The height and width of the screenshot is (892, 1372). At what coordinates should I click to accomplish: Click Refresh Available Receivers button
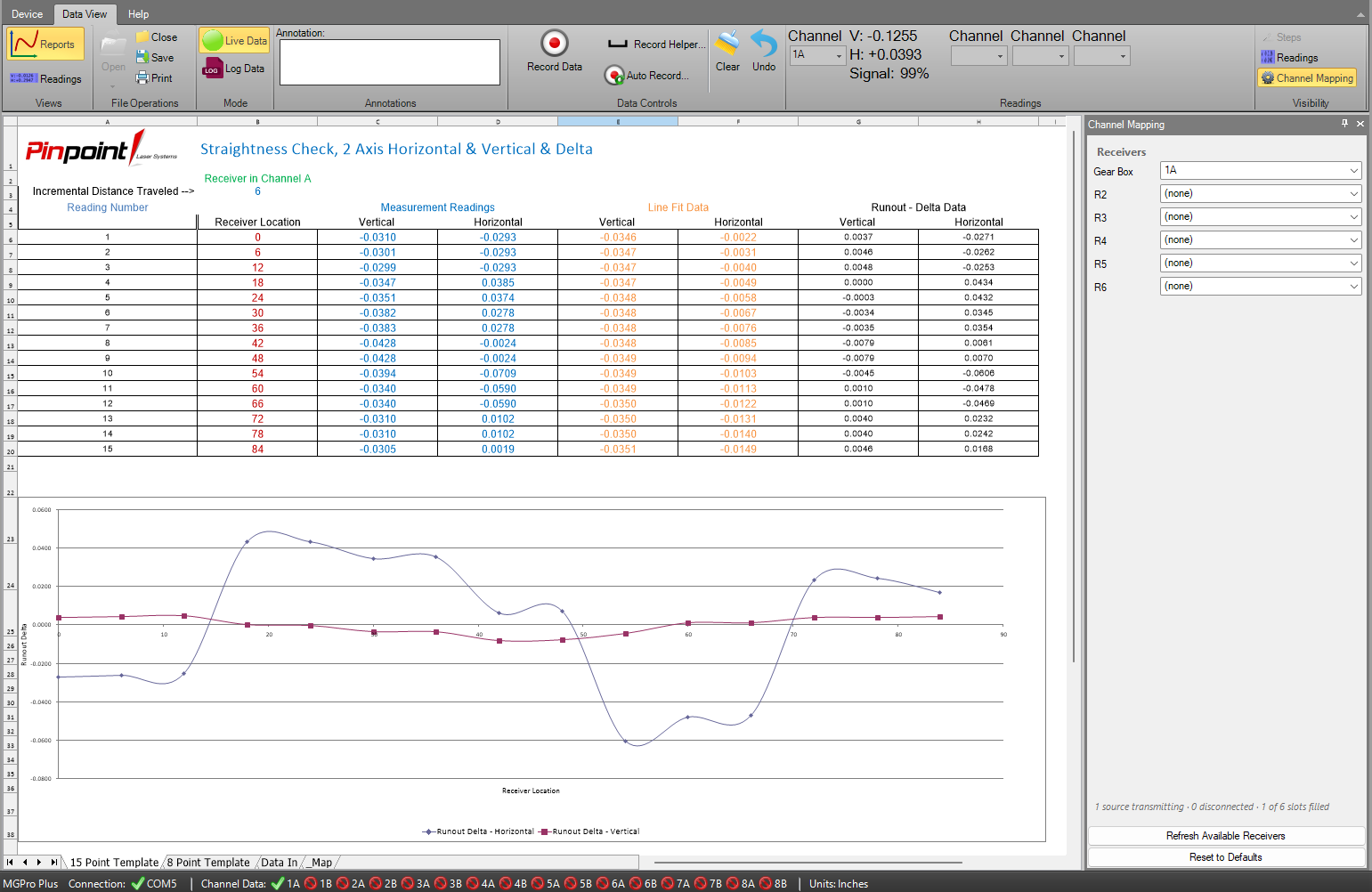coord(1226,836)
